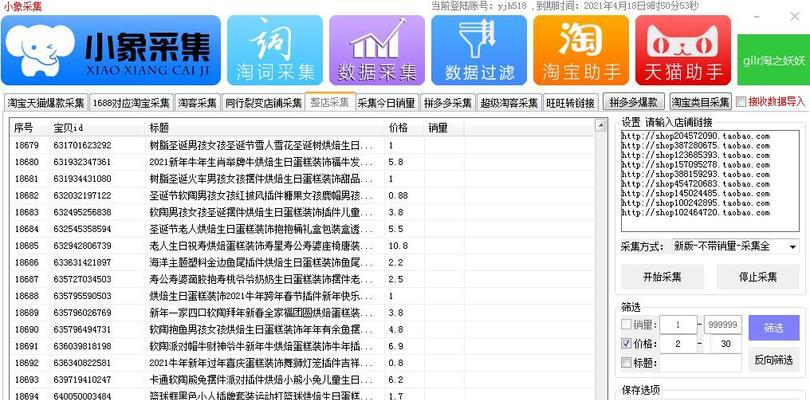Enable the 接收数据导入 checkbox
Viewport: 810px width, 400px height.
pyautogui.click(x=741, y=102)
